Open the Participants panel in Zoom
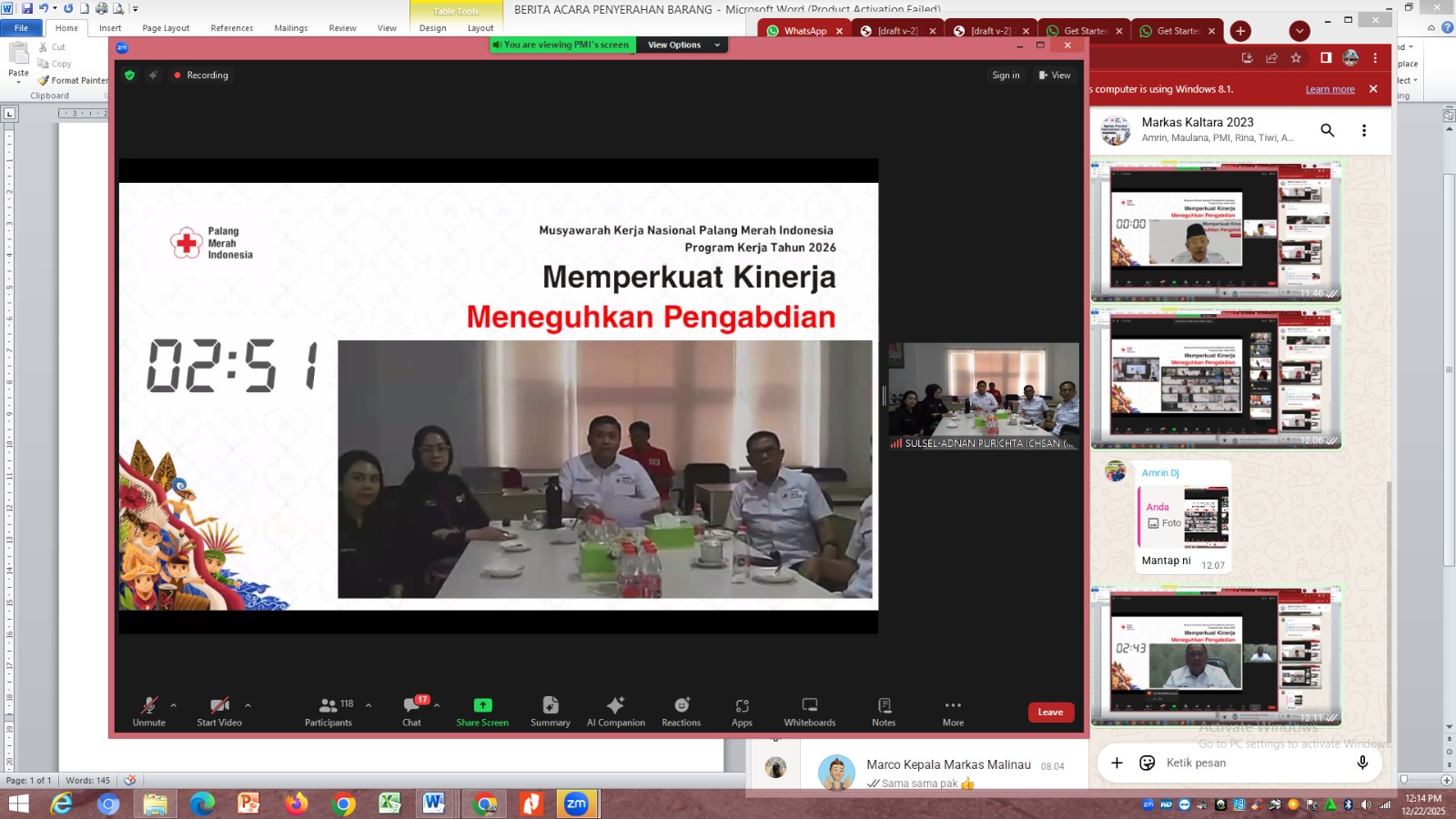This screenshot has height=819, width=1456. coord(328,711)
